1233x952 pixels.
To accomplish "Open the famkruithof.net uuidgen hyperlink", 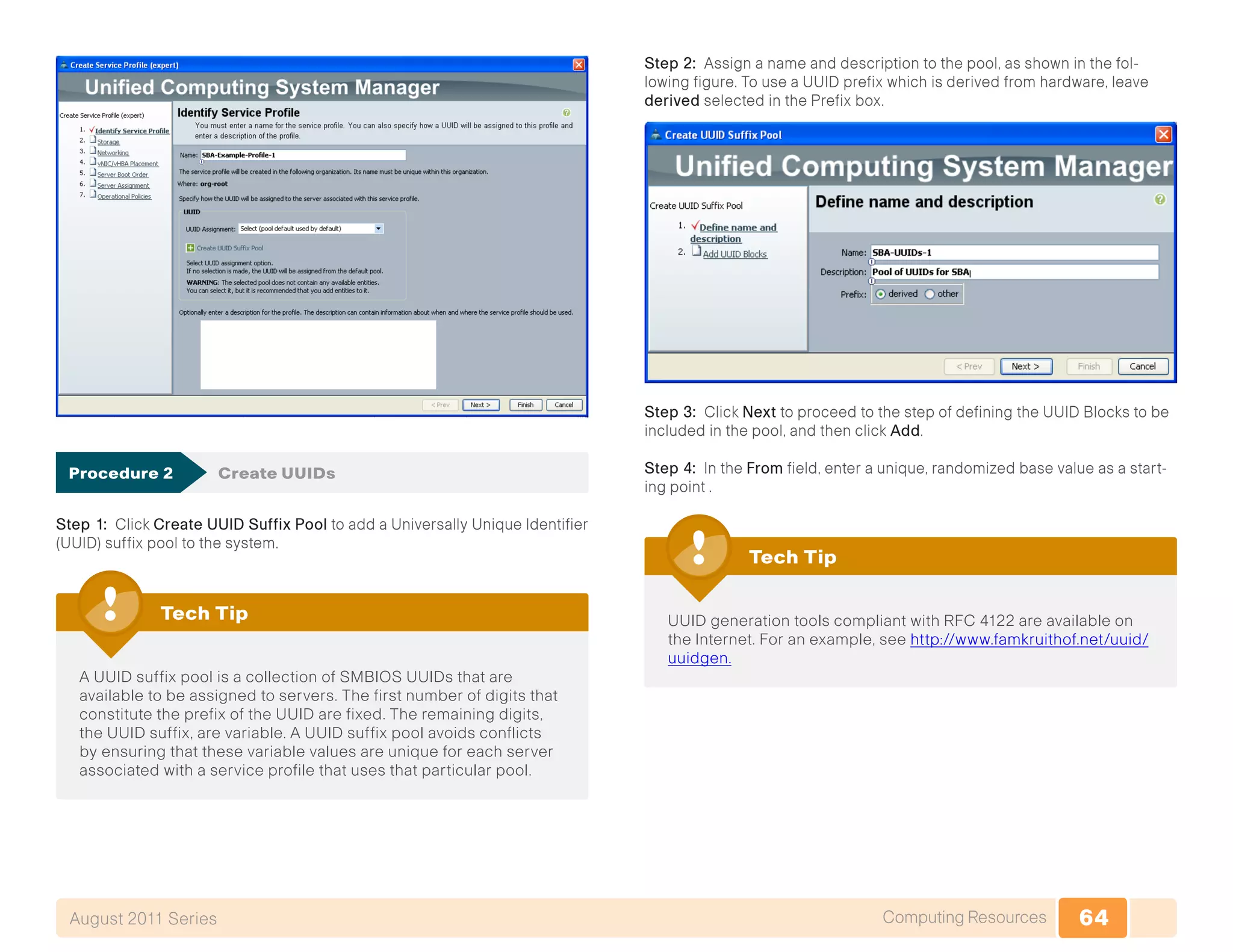I will tap(1029, 639).
